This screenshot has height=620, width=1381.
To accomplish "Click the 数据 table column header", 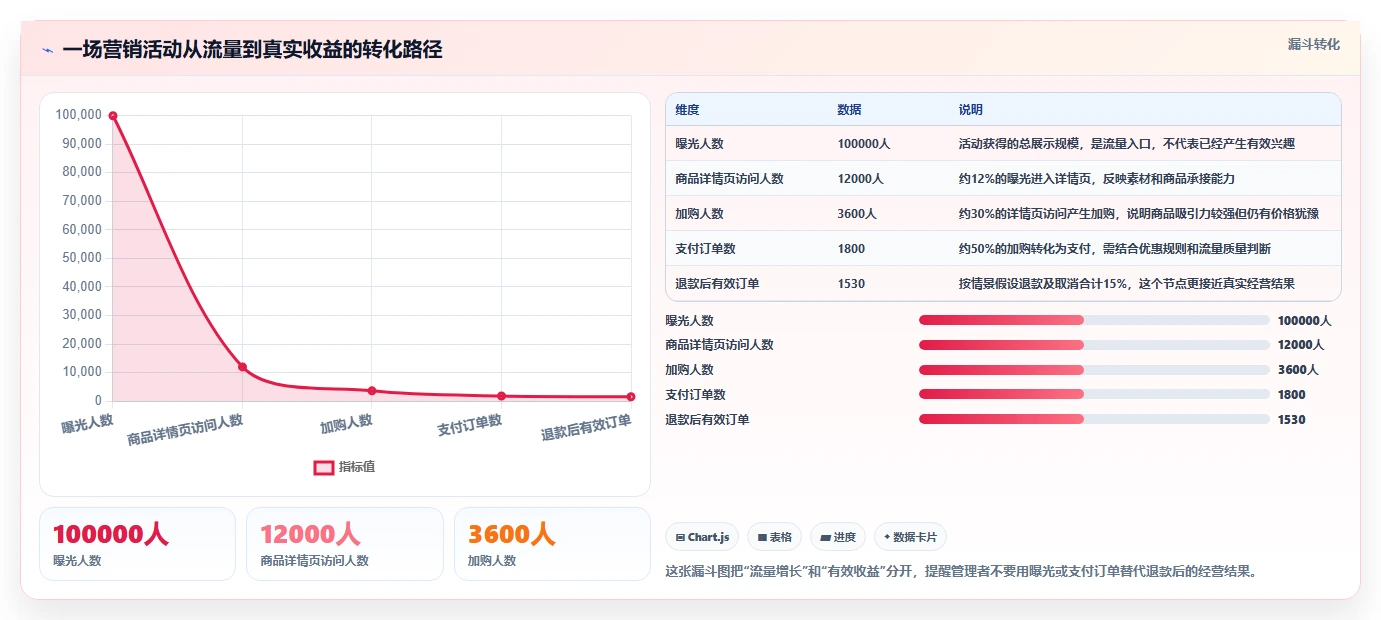I will tap(849, 109).
